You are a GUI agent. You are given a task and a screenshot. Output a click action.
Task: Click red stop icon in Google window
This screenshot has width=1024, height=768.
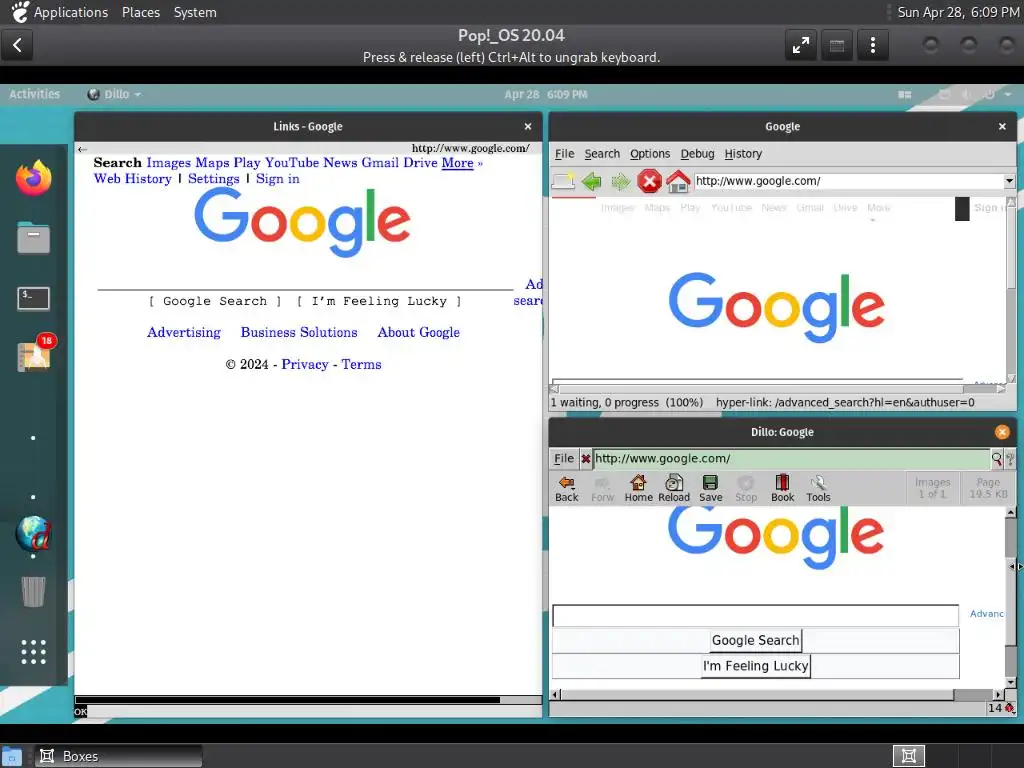tap(649, 181)
